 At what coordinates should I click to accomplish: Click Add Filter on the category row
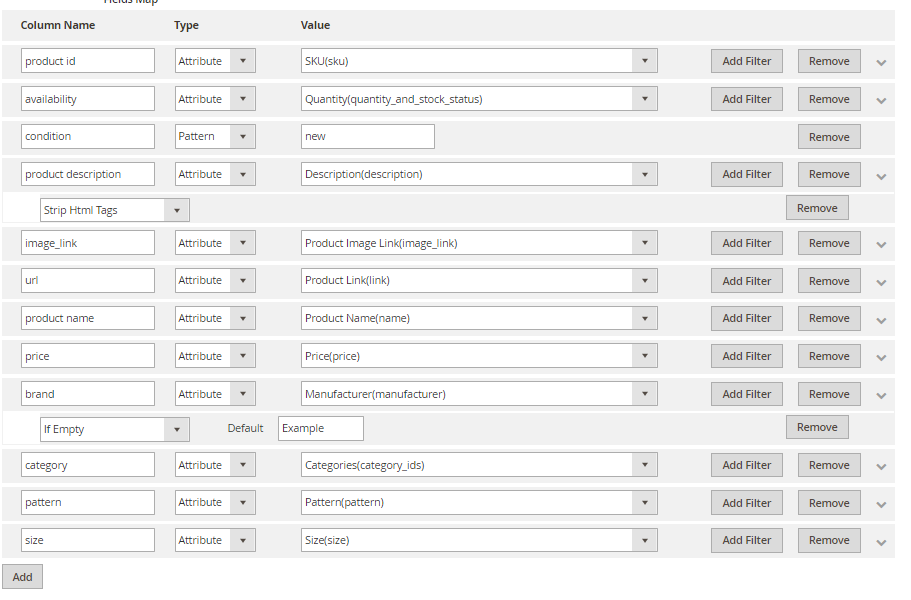pyautogui.click(x=747, y=465)
